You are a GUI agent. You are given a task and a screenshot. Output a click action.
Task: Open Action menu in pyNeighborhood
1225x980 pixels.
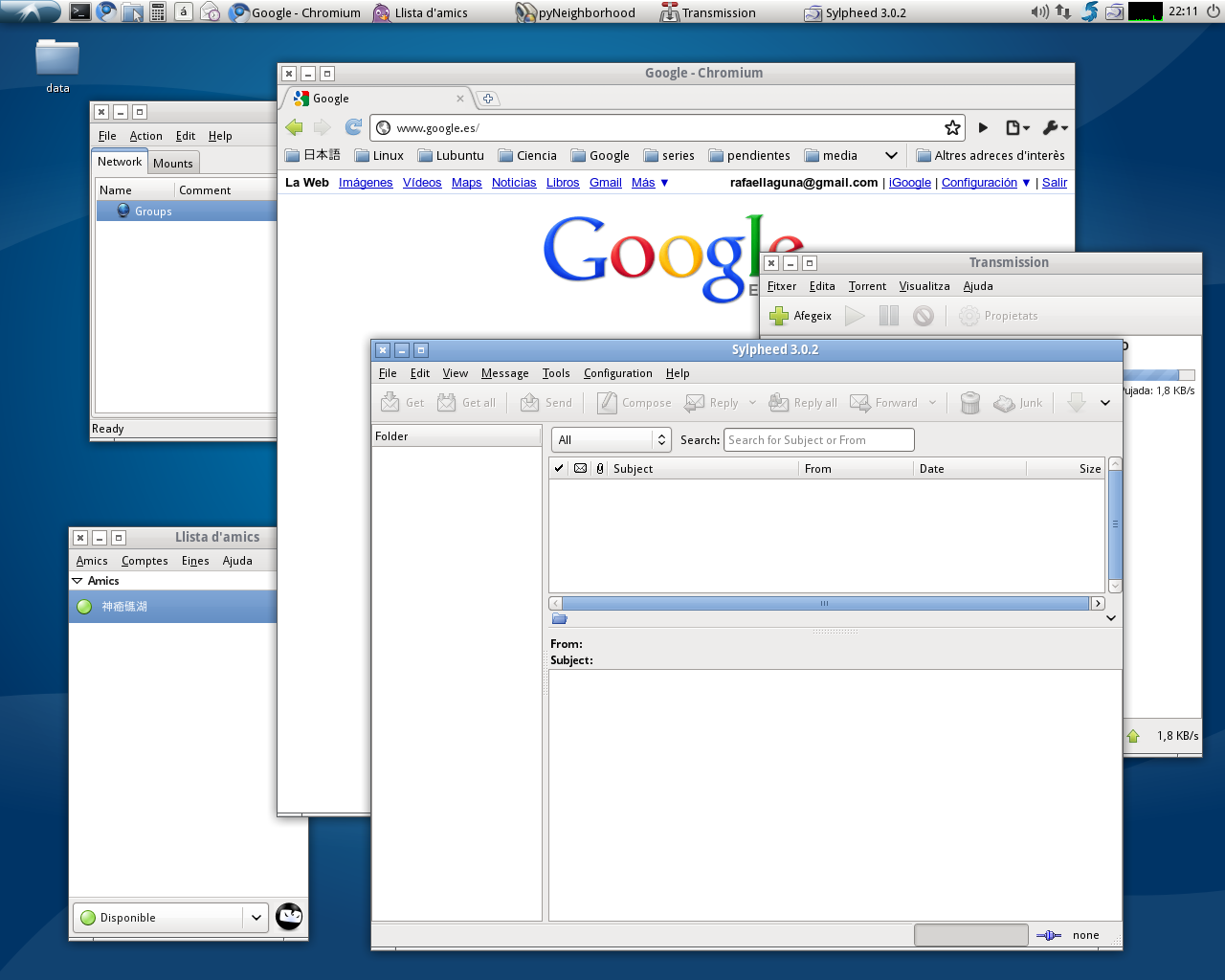[146, 136]
